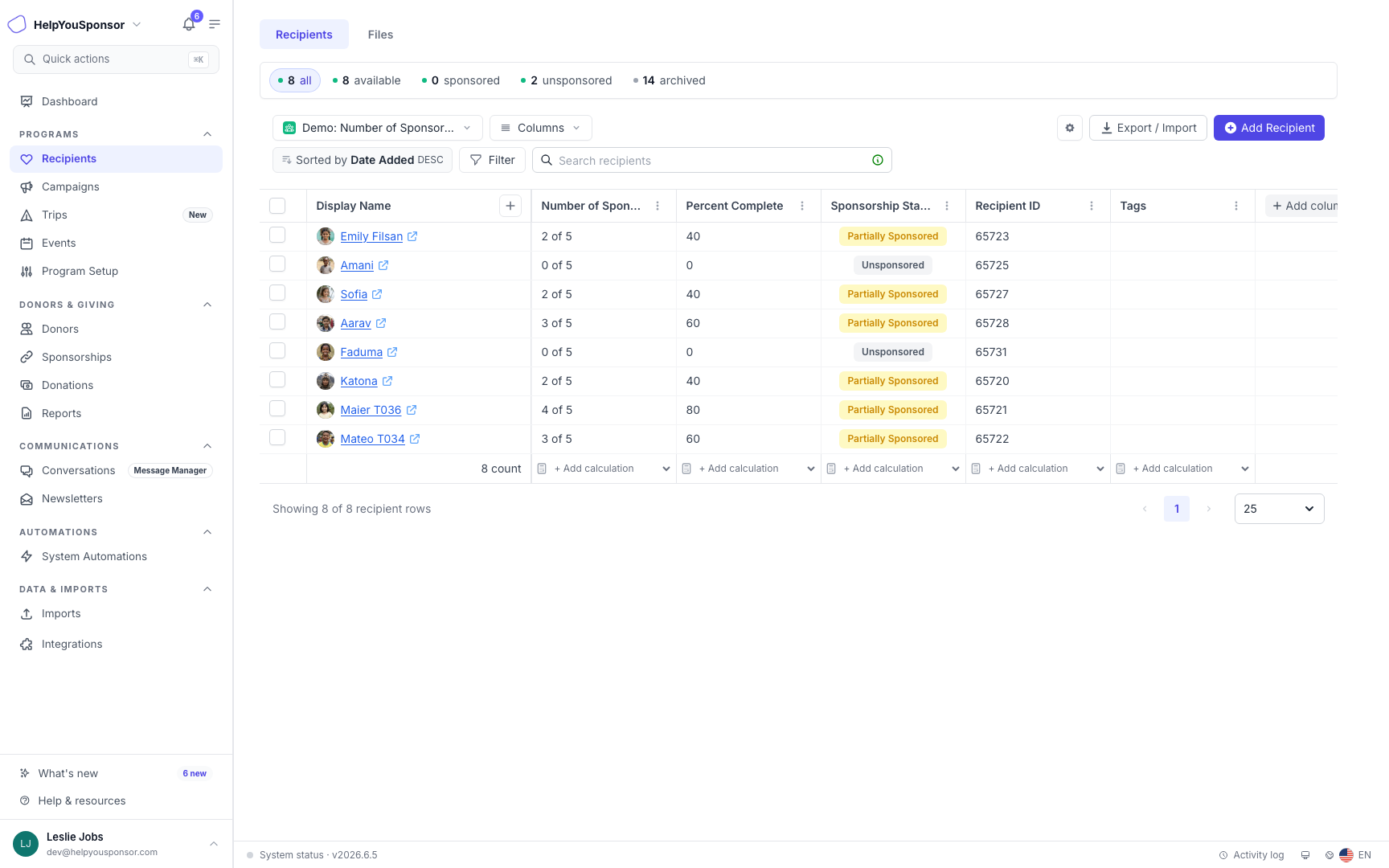Image resolution: width=1389 pixels, height=868 pixels.
Task: Open the Demo: Number of Sponsor view dropdown
Action: pyautogui.click(x=378, y=128)
